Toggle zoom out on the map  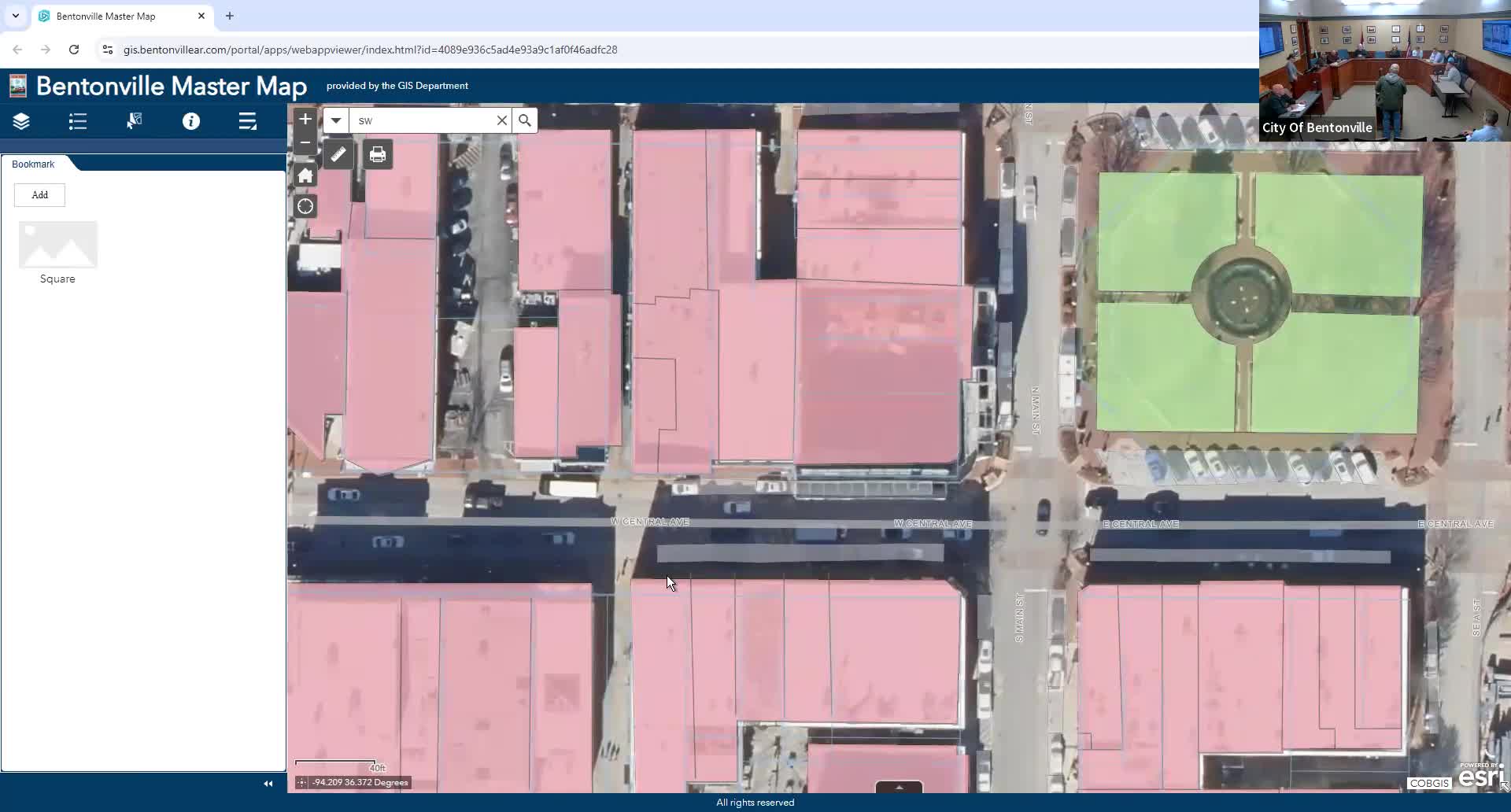point(305,143)
